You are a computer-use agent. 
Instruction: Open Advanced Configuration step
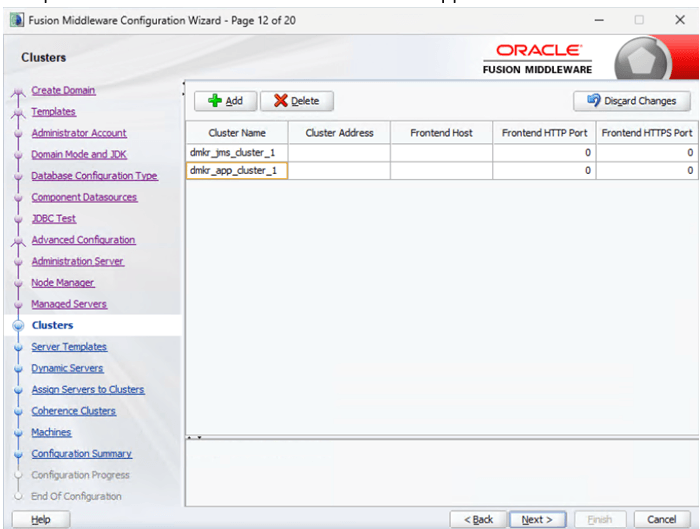point(83,240)
